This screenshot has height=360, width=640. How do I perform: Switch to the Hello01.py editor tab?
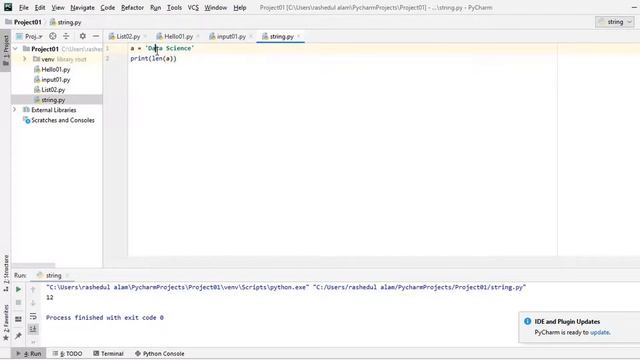point(178,36)
